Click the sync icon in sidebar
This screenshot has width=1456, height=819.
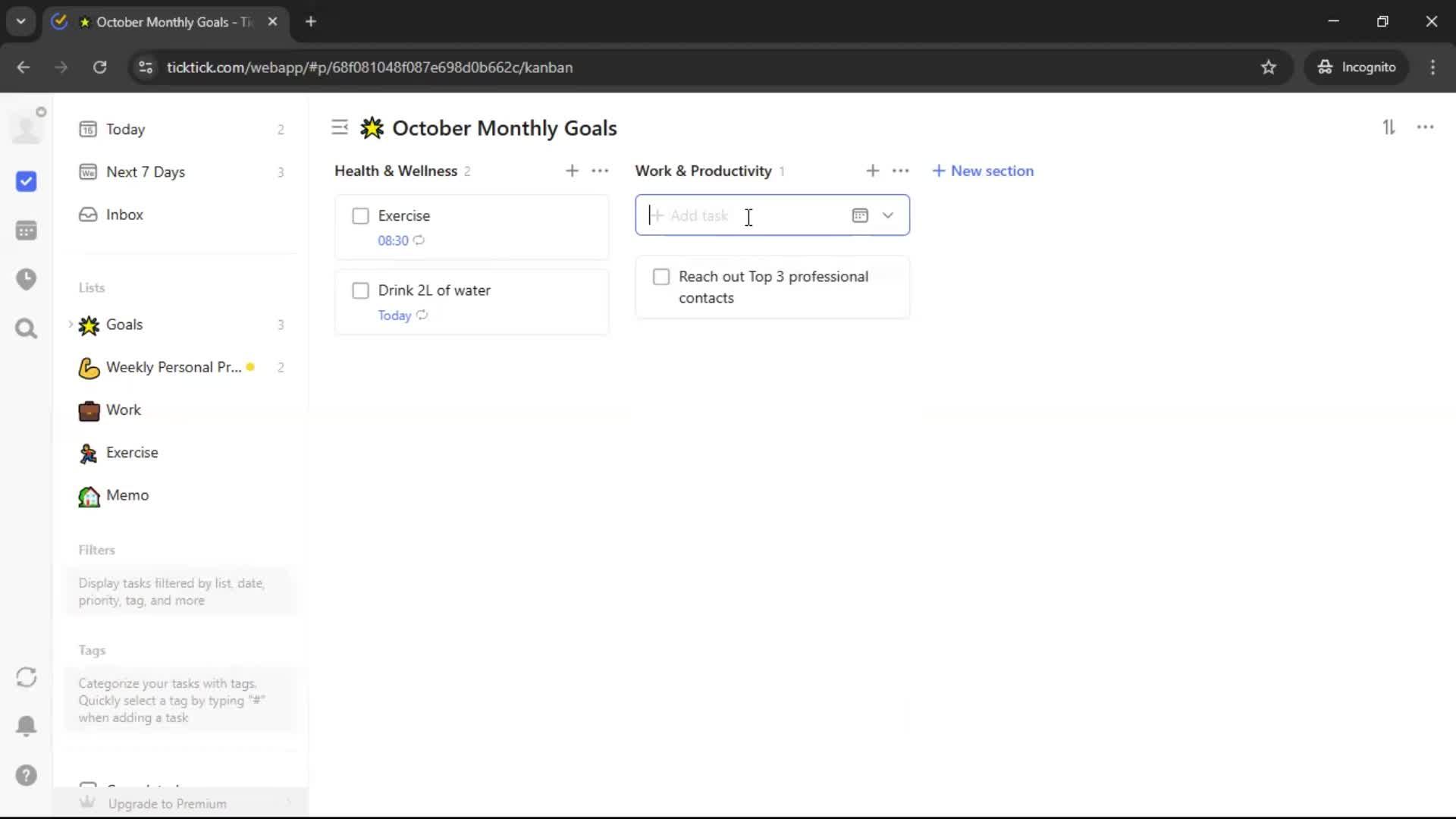click(x=26, y=677)
